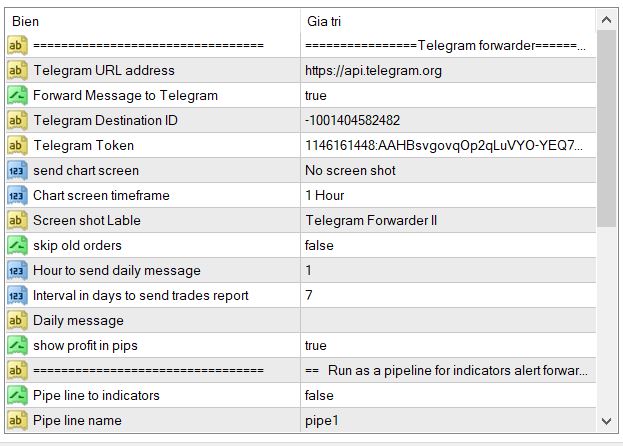Select the Daily message parameter label
Viewport: 623px width, 446px height.
[x=78, y=321]
